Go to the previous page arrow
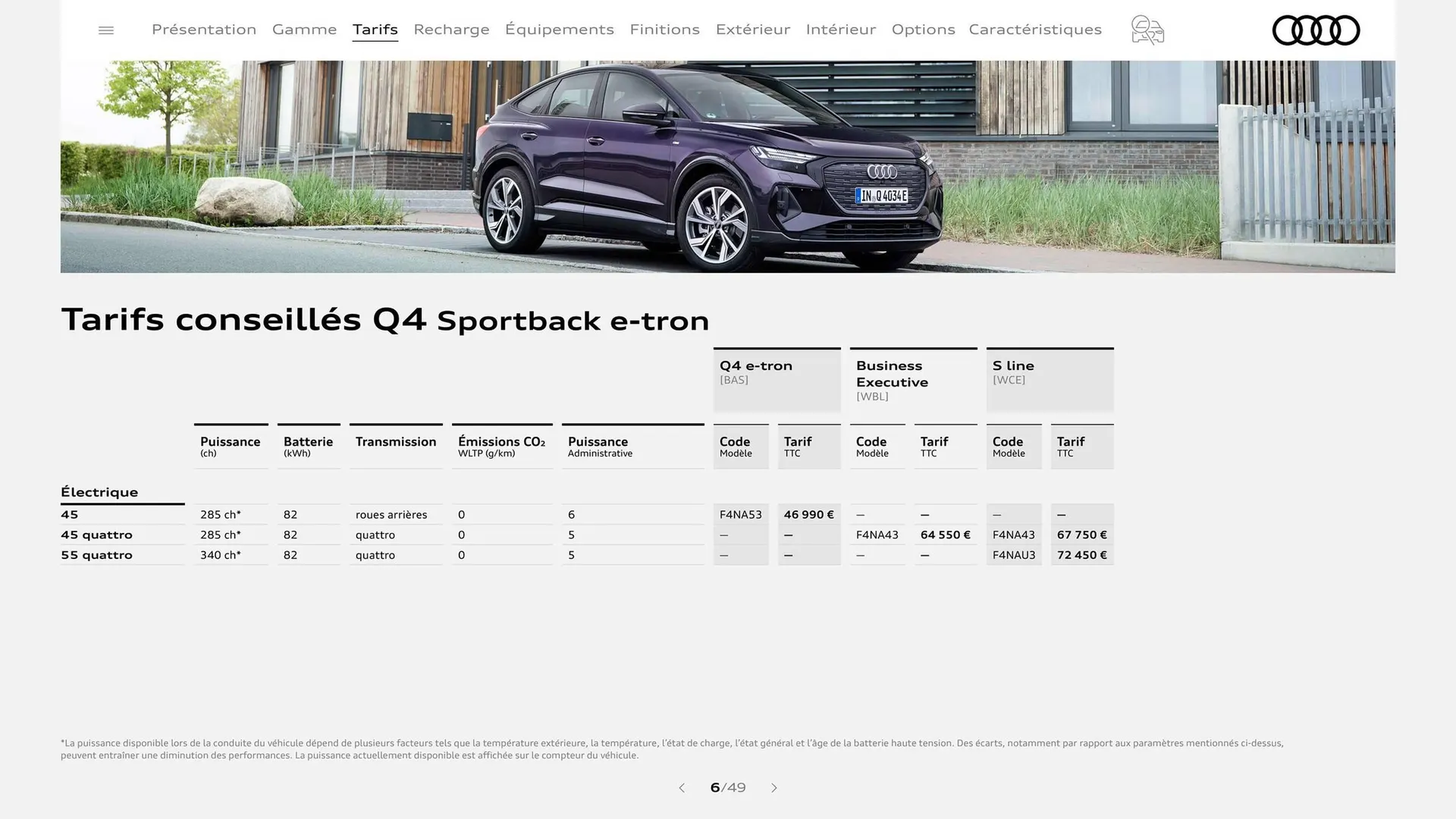The height and width of the screenshot is (819, 1456). coord(682,788)
